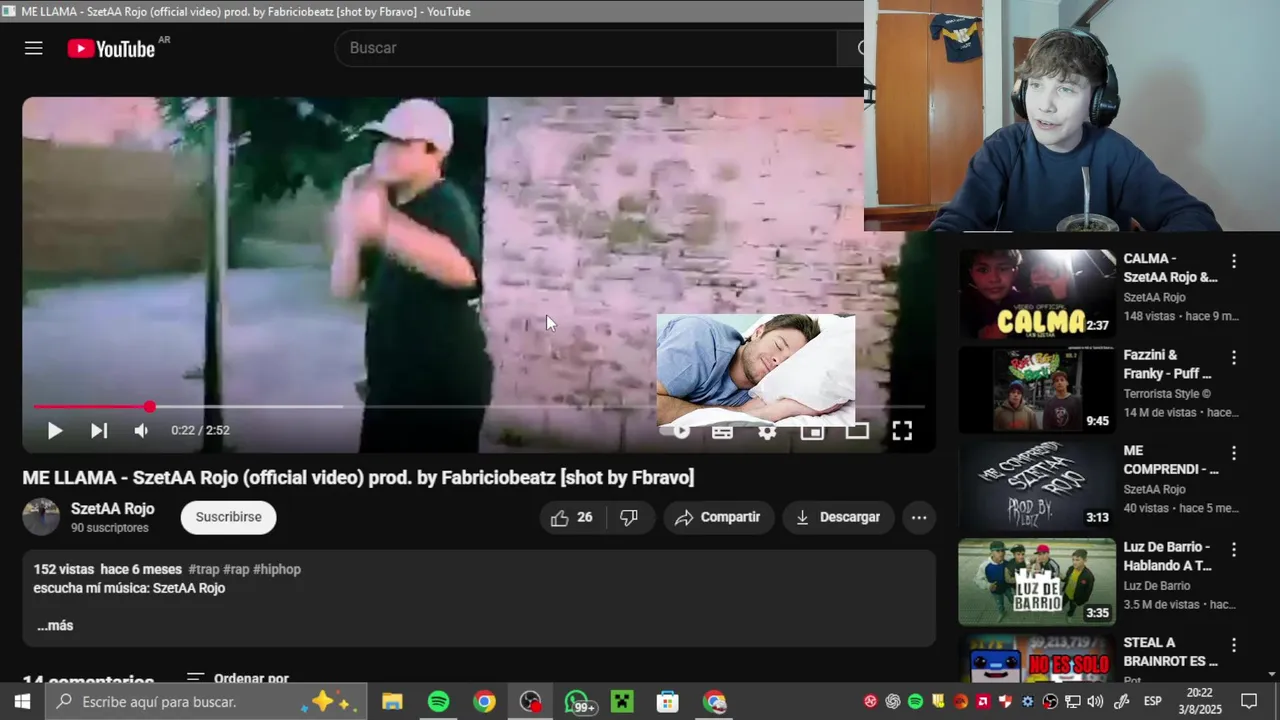
Task: Open Spotify from the taskbar
Action: (x=438, y=702)
